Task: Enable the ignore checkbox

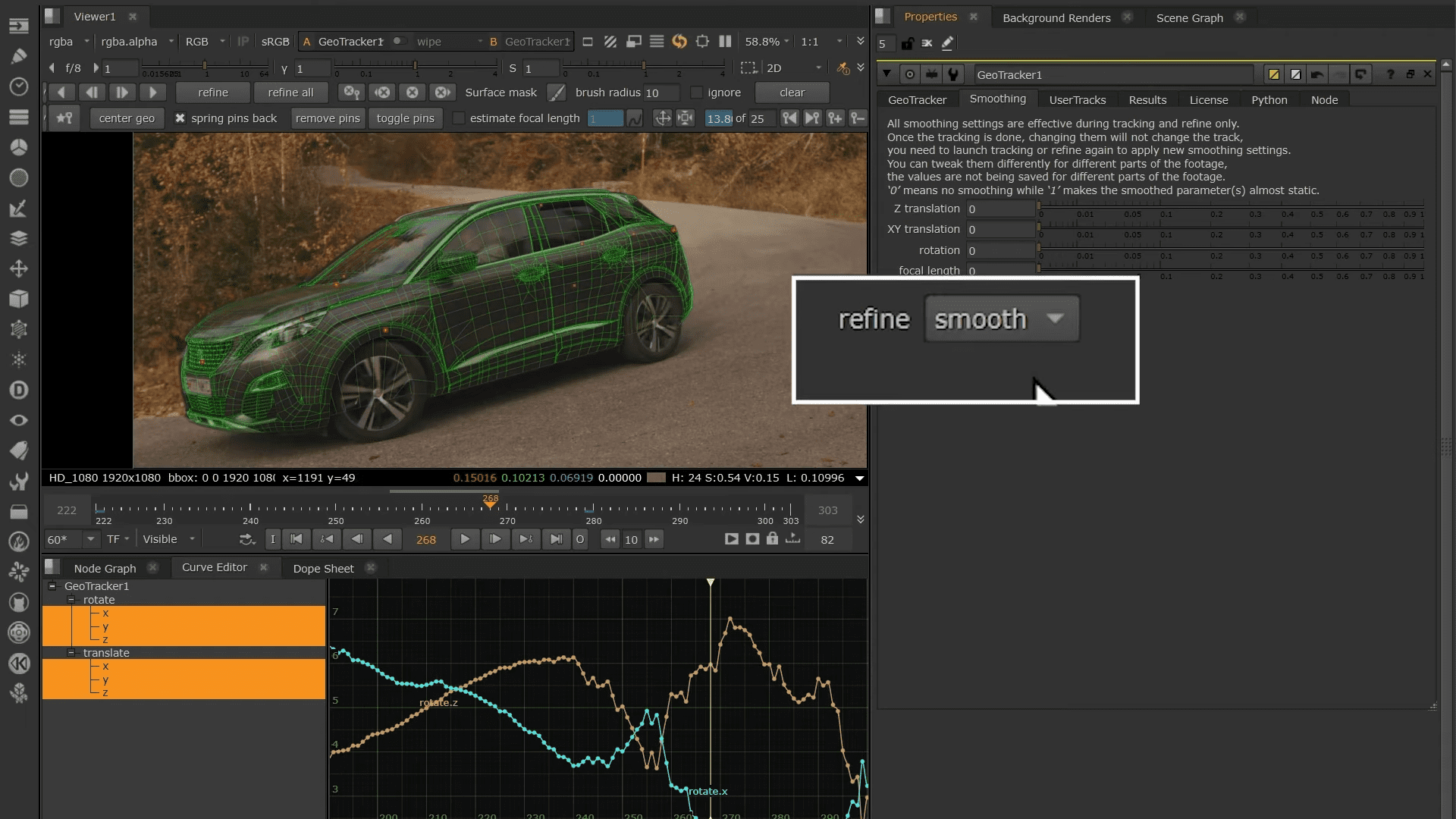Action: pyautogui.click(x=696, y=93)
